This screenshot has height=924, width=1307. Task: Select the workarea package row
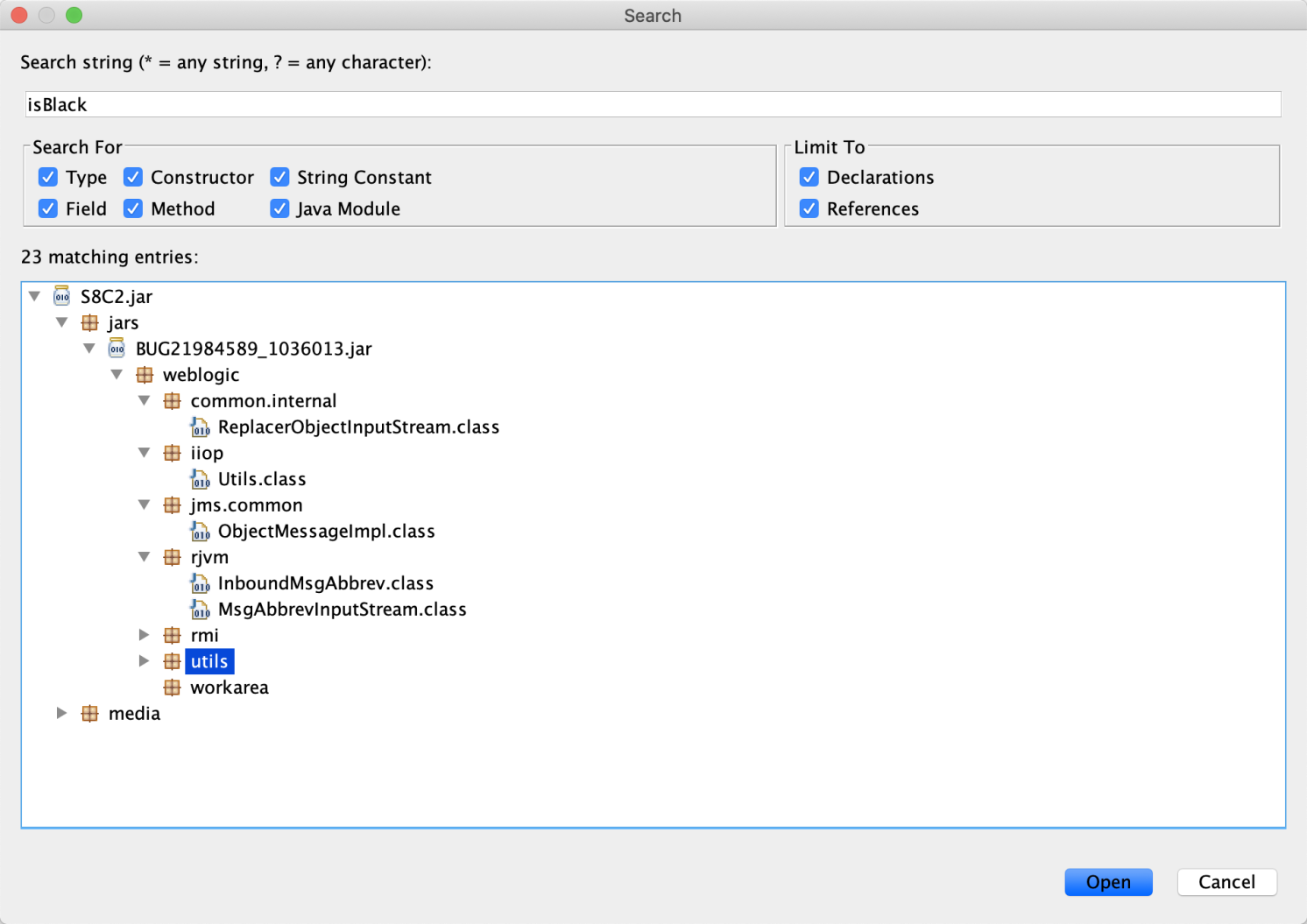pos(230,688)
